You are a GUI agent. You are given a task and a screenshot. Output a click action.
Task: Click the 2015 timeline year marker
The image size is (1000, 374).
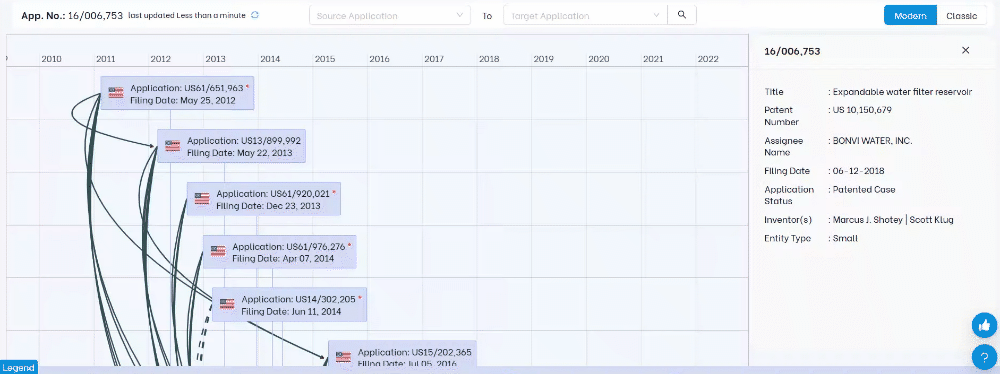pos(325,59)
